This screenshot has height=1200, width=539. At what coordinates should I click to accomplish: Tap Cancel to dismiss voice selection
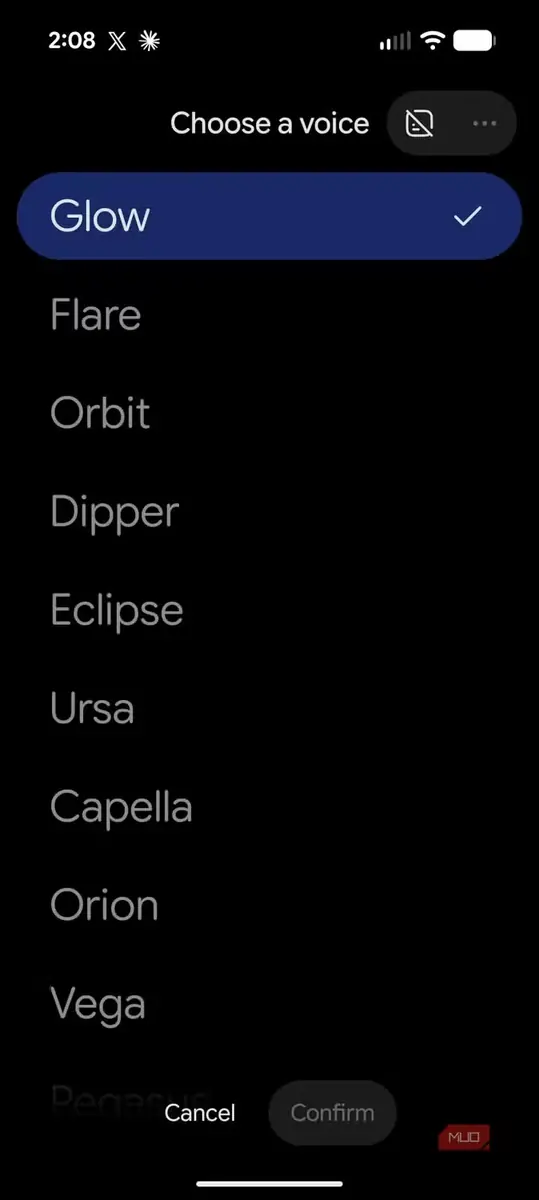click(200, 1113)
